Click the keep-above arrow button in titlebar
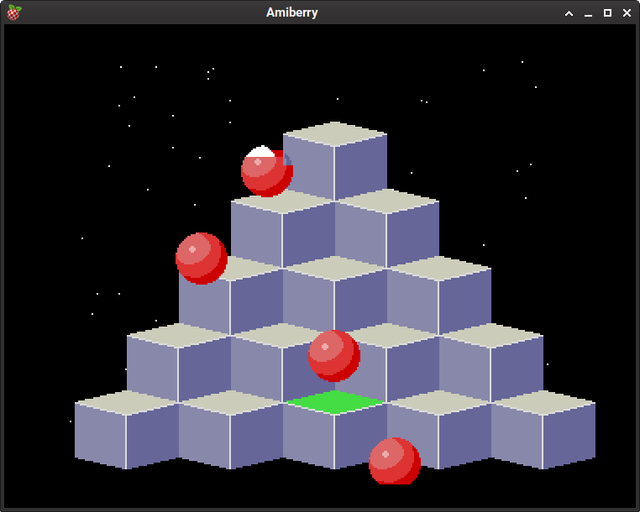This screenshot has height=512, width=640. pos(569,13)
